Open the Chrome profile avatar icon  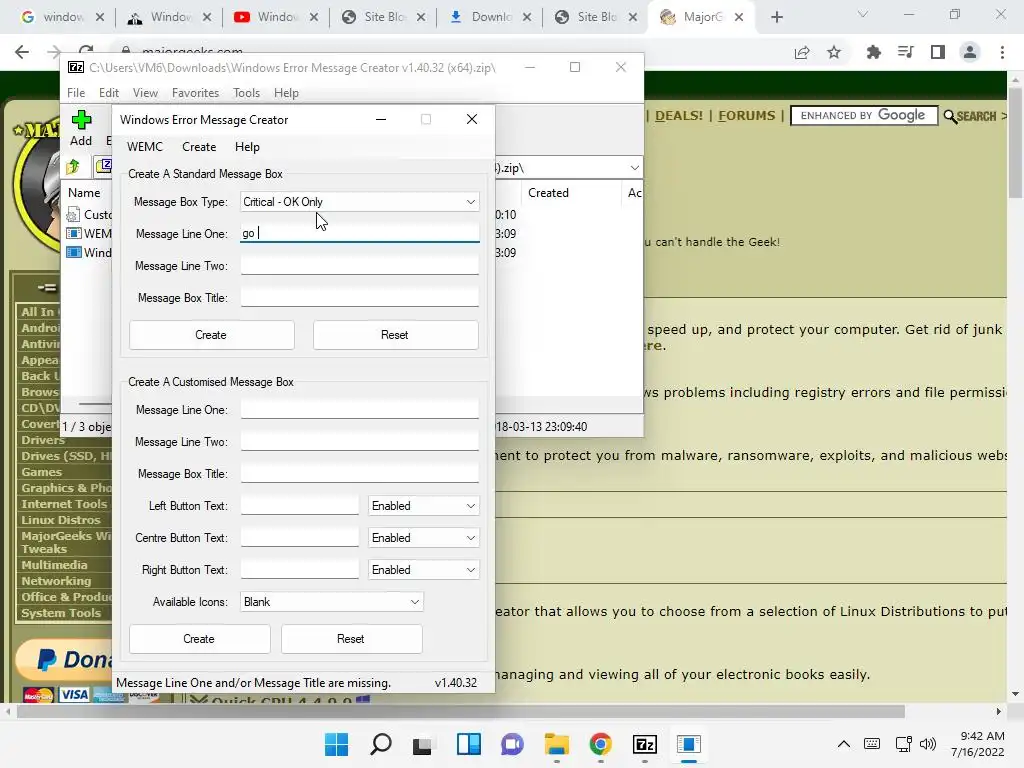point(970,52)
